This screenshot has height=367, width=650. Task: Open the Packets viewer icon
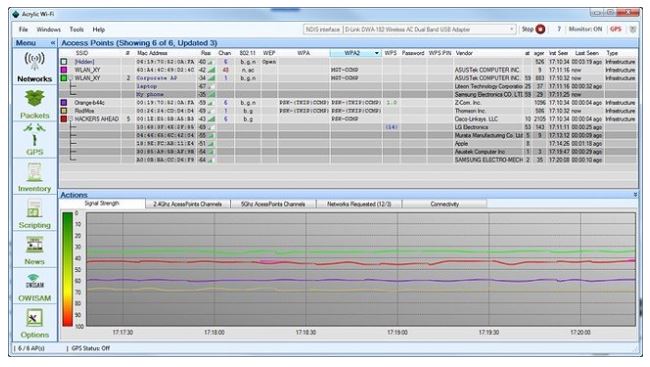click(34, 104)
